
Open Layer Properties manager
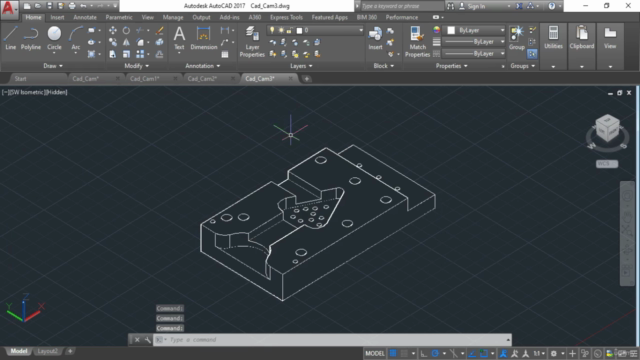[x=252, y=42]
